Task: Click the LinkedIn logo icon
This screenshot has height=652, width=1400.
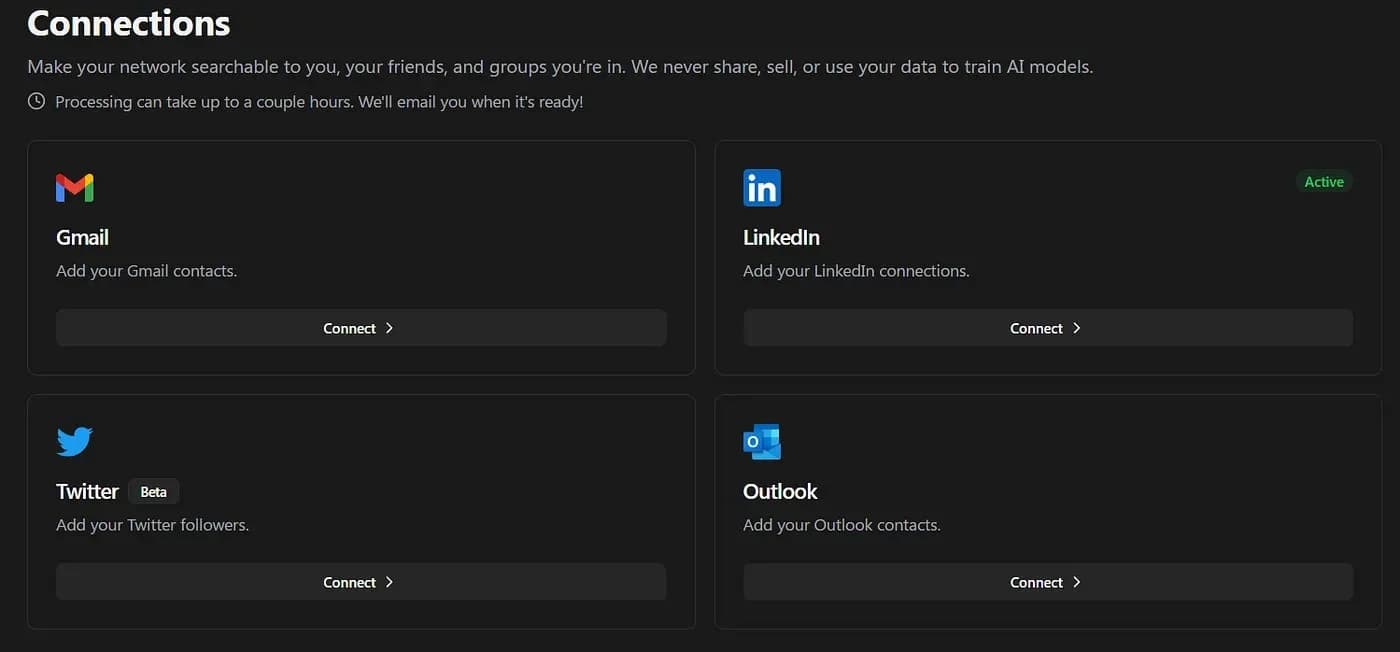Action: coord(762,187)
